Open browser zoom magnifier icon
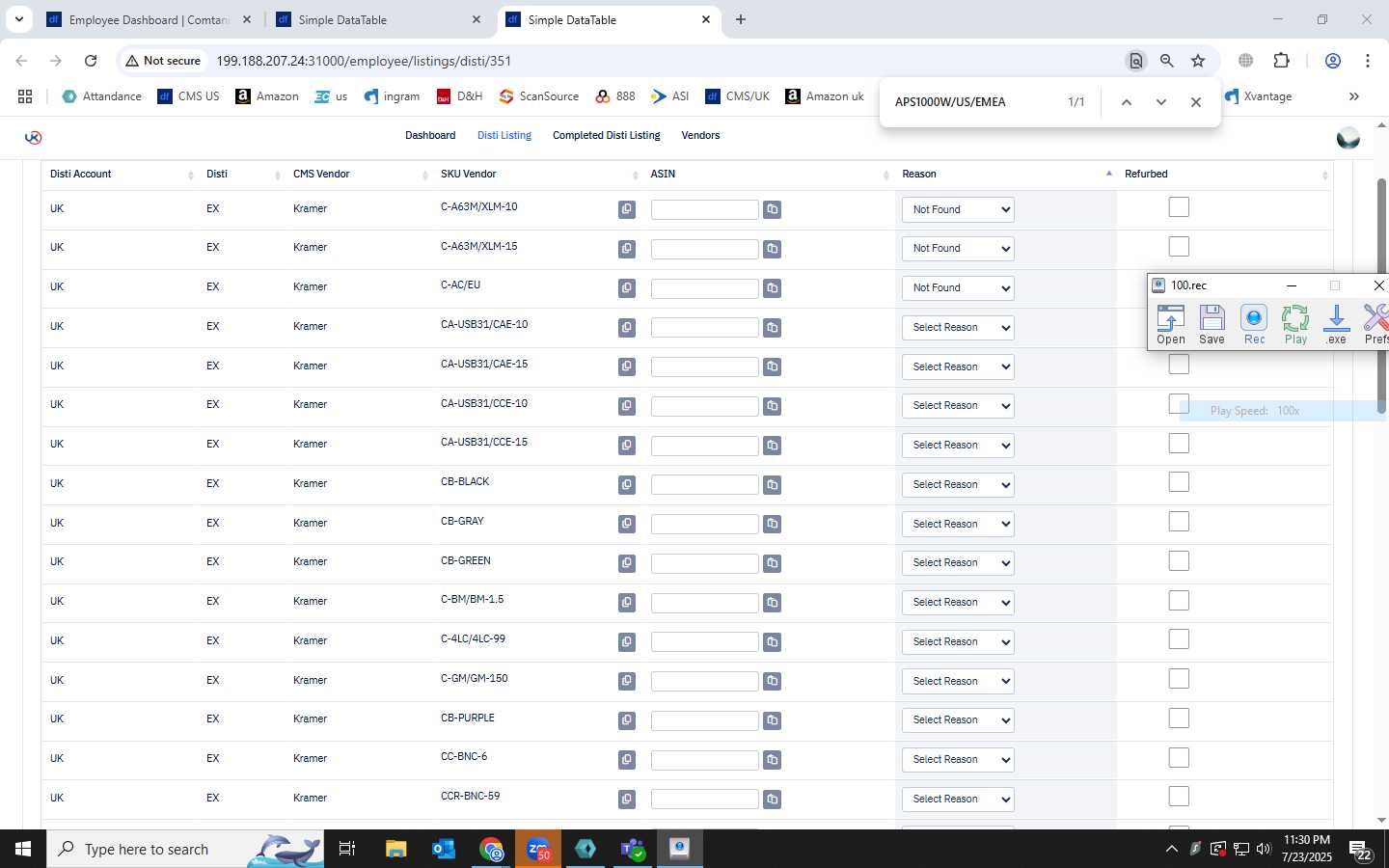This screenshot has width=1389, height=868. tap(1167, 61)
